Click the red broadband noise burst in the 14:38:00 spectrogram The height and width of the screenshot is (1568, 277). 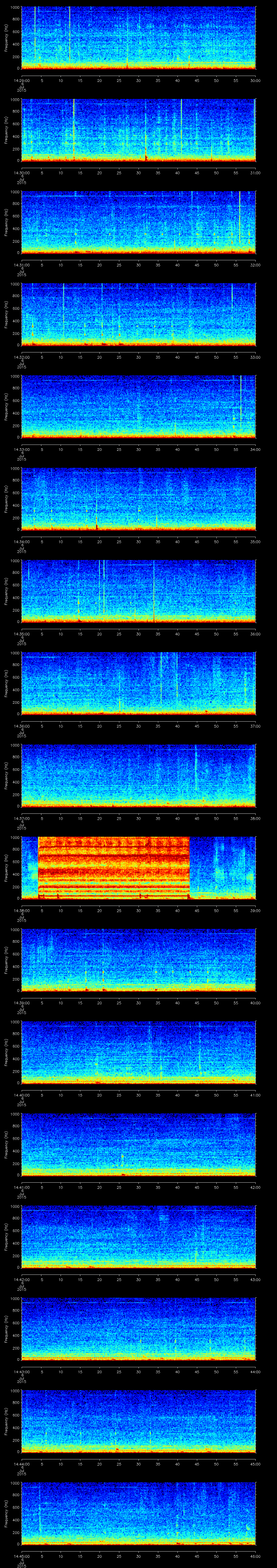[114, 868]
